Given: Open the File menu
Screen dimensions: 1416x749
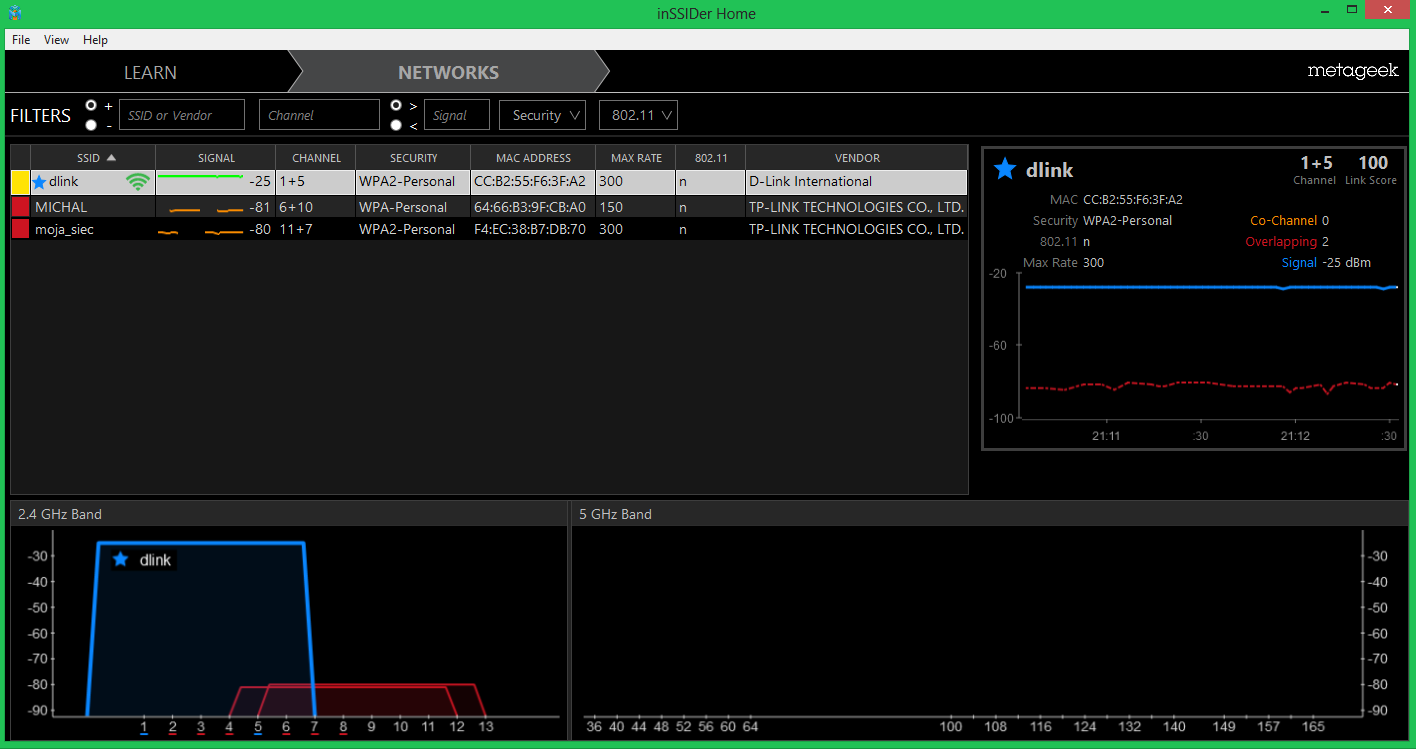Looking at the screenshot, I should (x=21, y=40).
